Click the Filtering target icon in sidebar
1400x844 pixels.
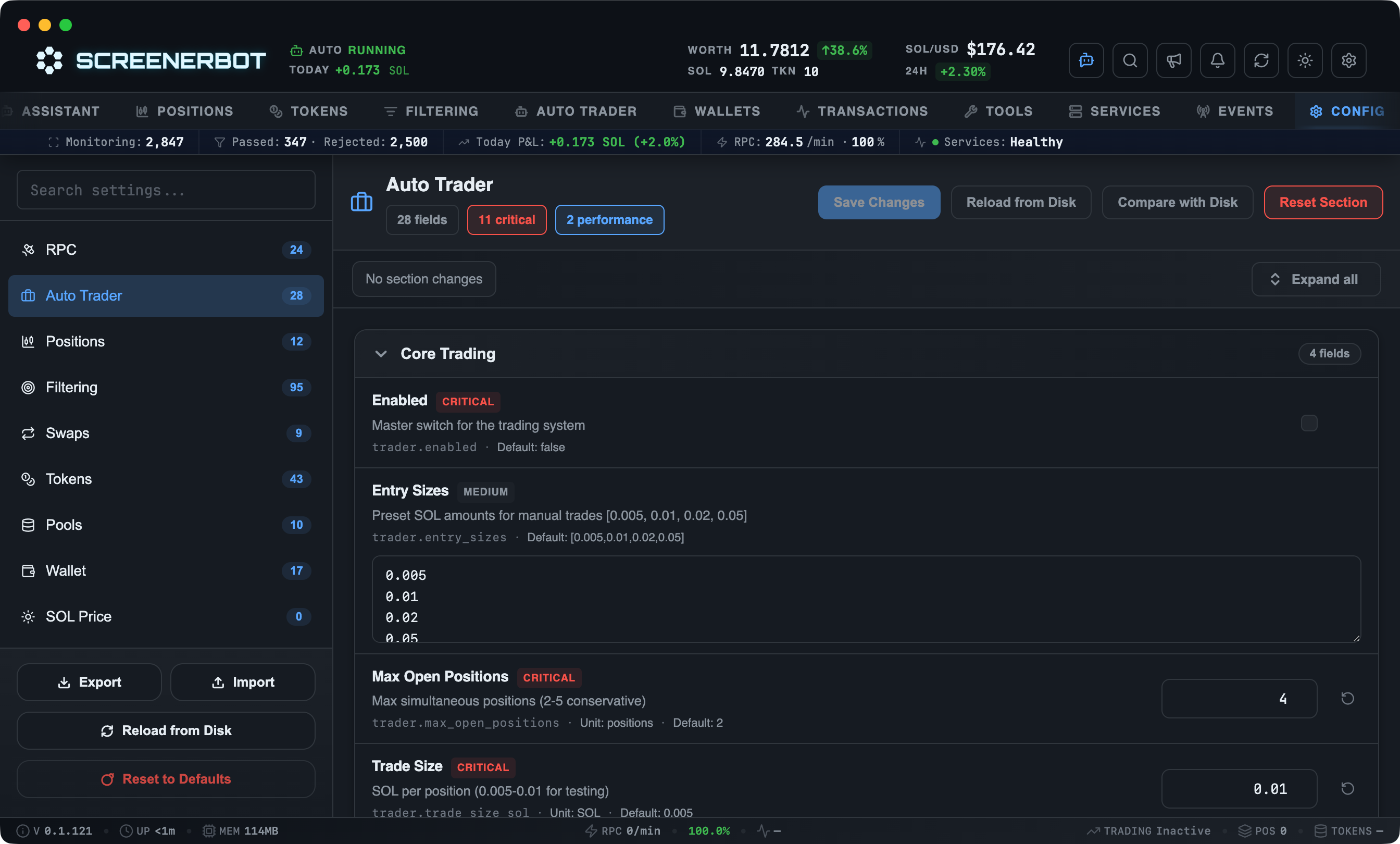(x=28, y=387)
